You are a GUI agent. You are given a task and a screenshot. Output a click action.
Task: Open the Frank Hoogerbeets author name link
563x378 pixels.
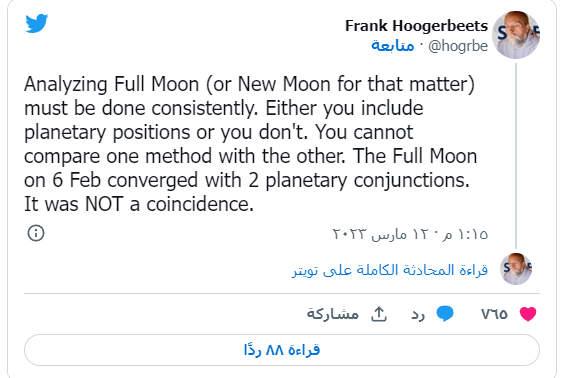click(x=417, y=26)
